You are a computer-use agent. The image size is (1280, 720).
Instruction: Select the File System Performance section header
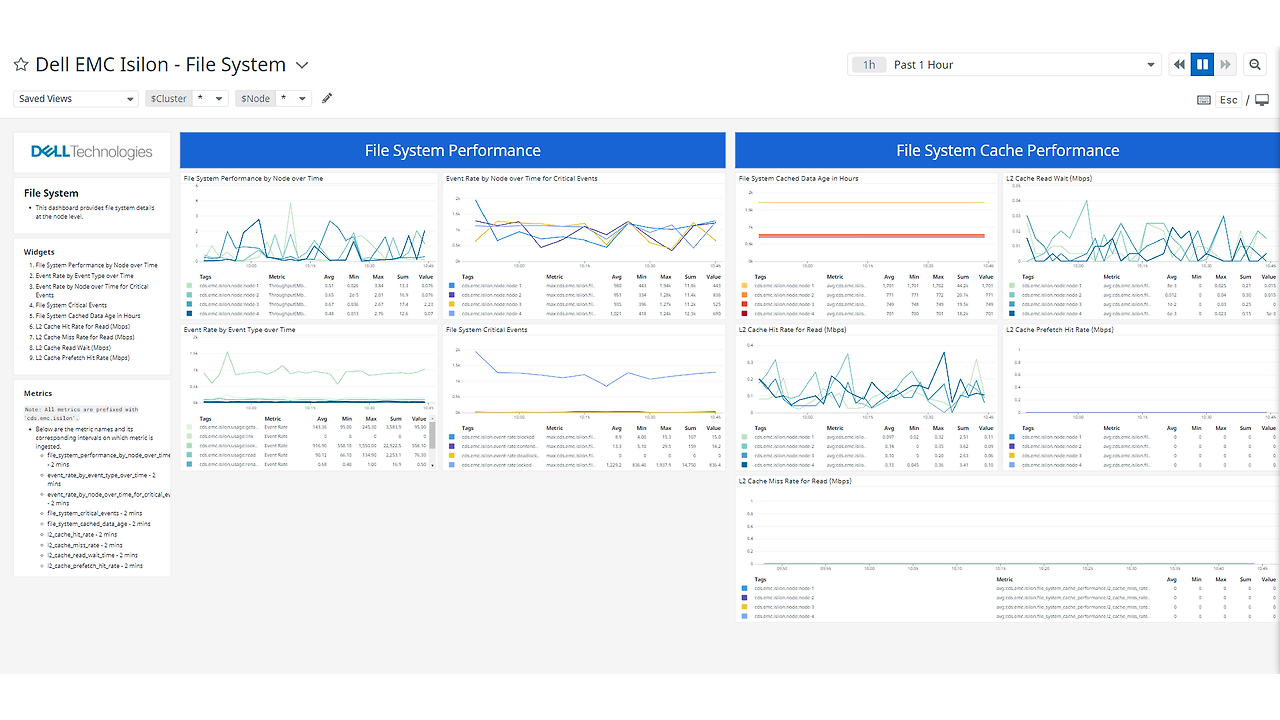(452, 150)
